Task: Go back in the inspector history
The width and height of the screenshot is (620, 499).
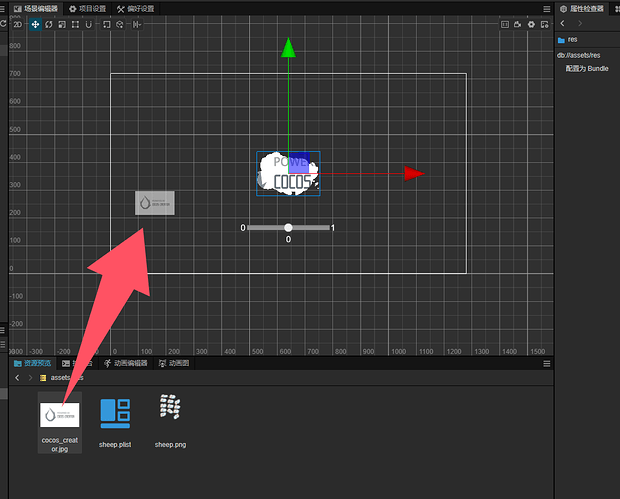Action: 563,23
